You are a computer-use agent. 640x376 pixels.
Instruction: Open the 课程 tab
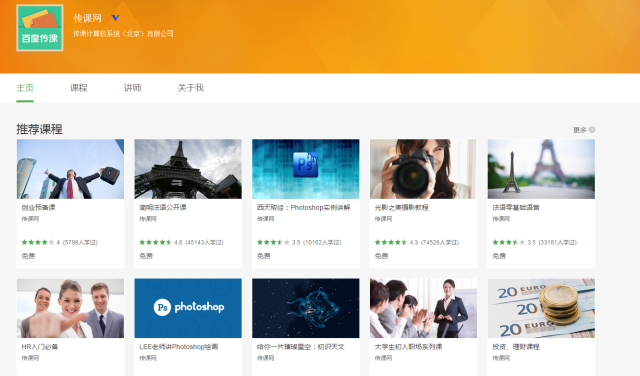tap(79, 88)
